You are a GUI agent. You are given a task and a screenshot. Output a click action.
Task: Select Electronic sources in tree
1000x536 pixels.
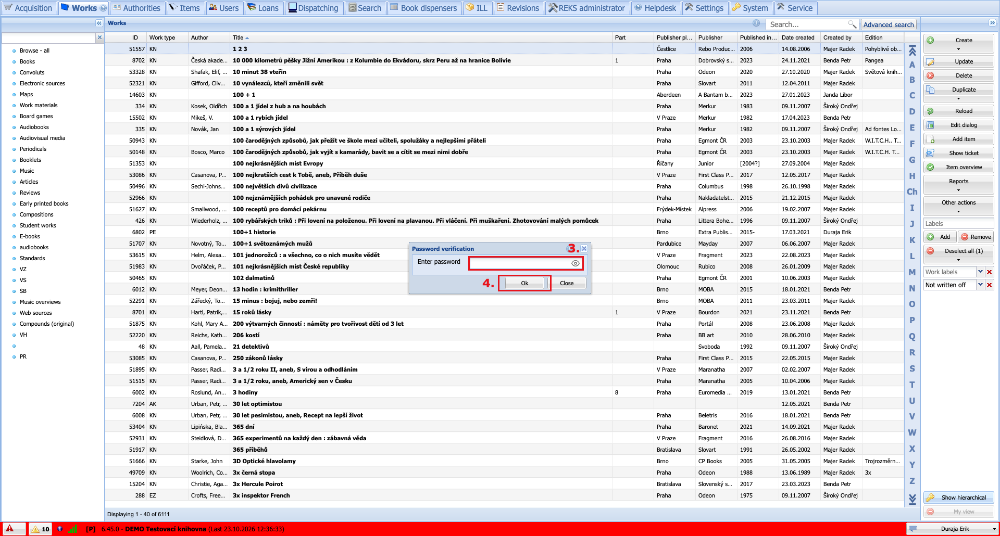(42, 83)
